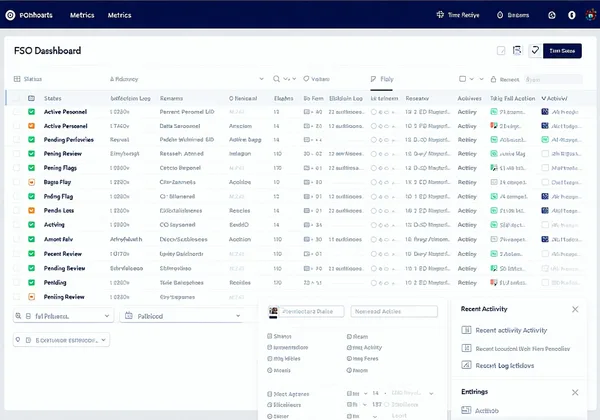600x420 pixels.
Task: Select the Voltaro filter tab
Action: point(316,79)
